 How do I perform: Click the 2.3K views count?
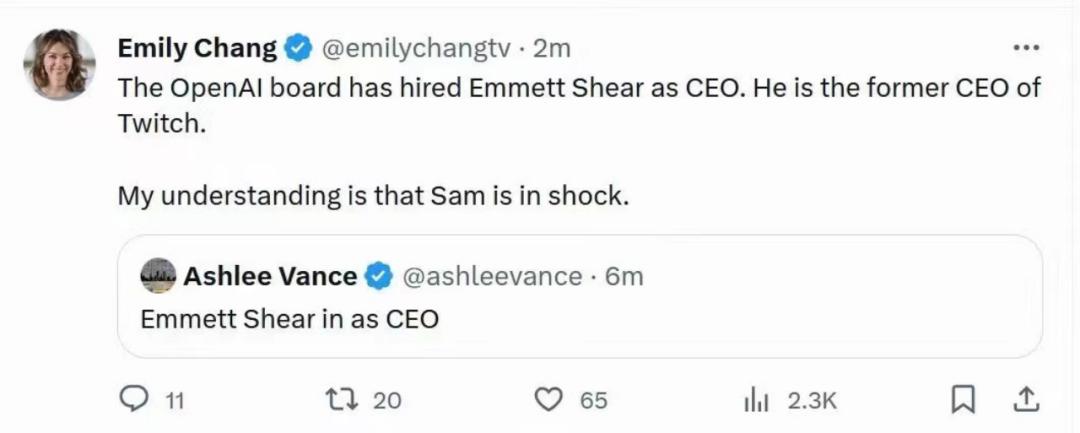[811, 400]
